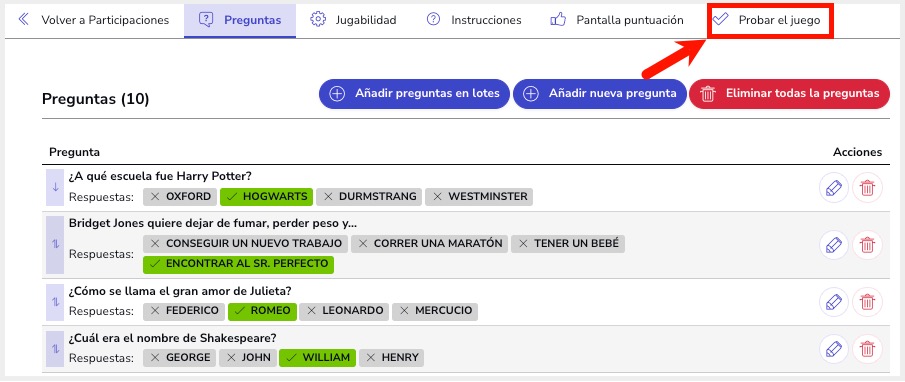Delete the Bridget Jones question
905x382 pixels.
click(x=867, y=245)
